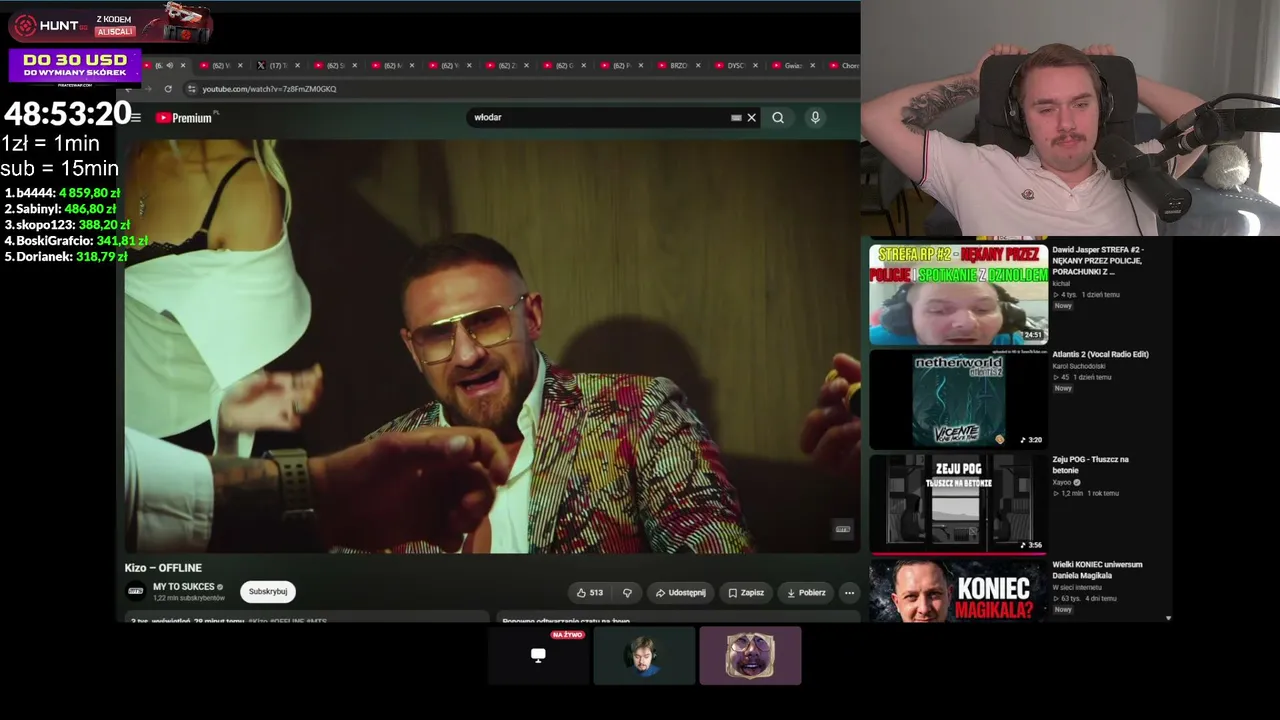Viewport: 1280px width, 720px height.
Task: Click the MTS watermark in the video corner
Action: (x=842, y=529)
